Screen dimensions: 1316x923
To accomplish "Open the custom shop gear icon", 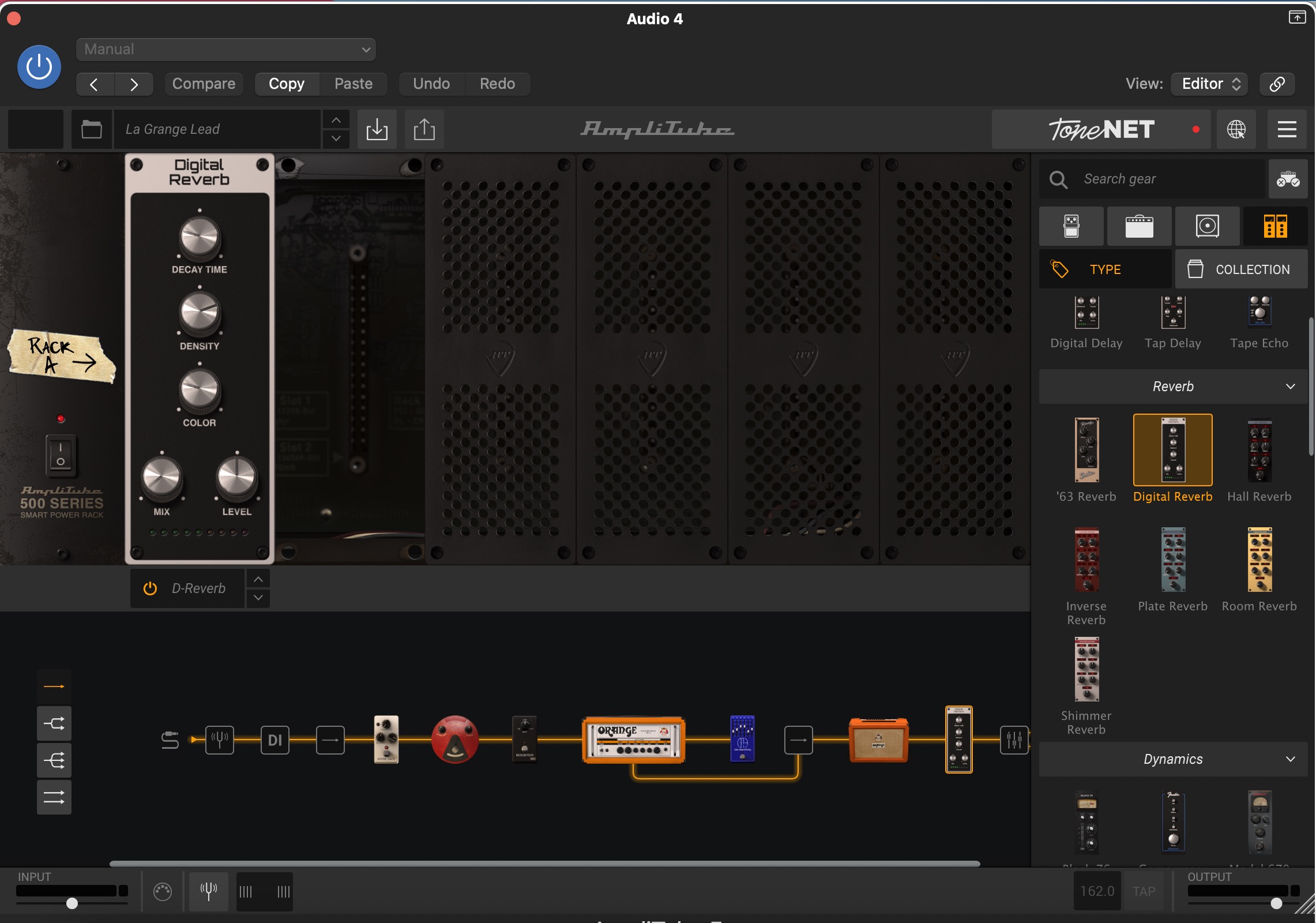I will click(x=1288, y=179).
